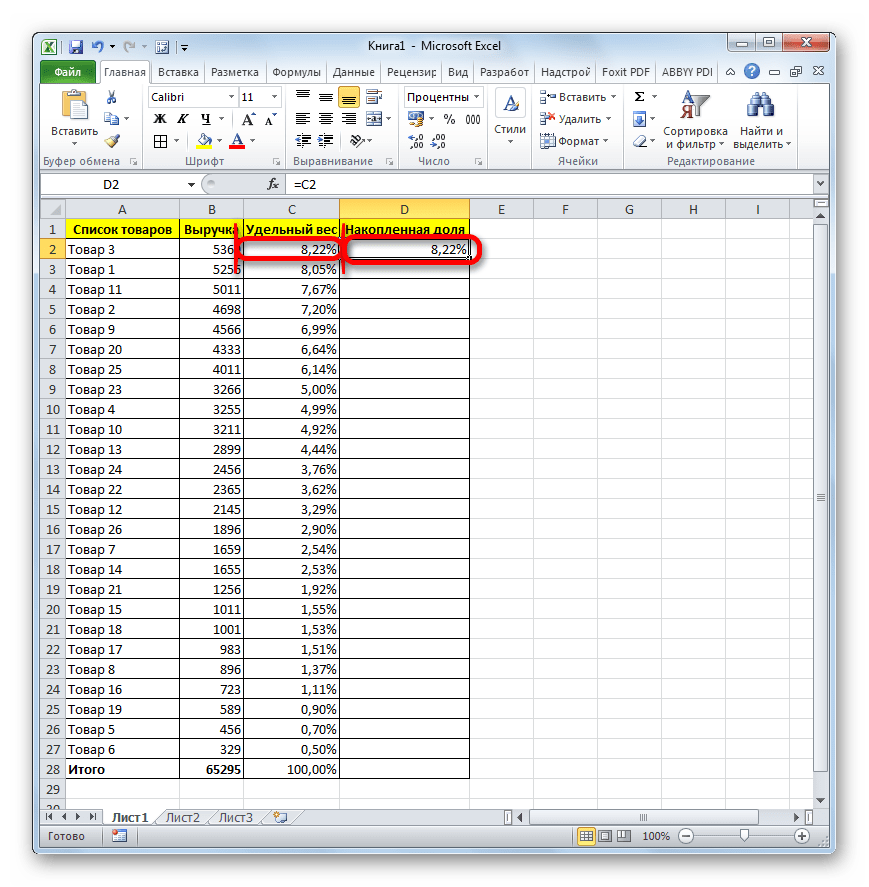Click the Save icon in quick access toolbar
869x887 pixels.
tap(75, 46)
